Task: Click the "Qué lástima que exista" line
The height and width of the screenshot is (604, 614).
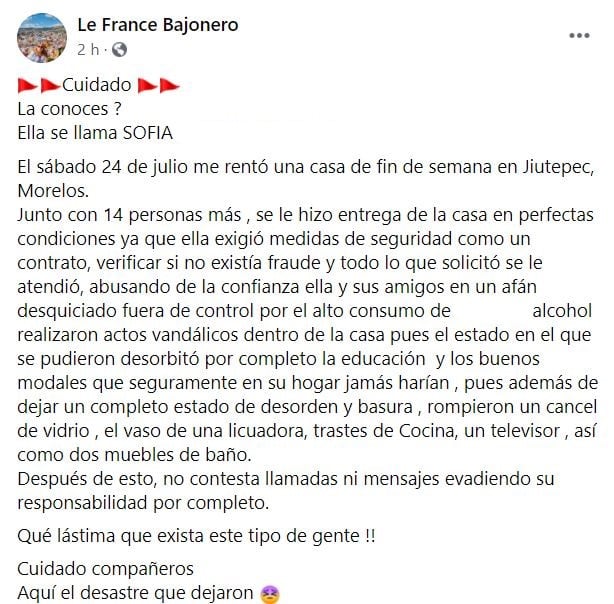Action: tap(196, 535)
